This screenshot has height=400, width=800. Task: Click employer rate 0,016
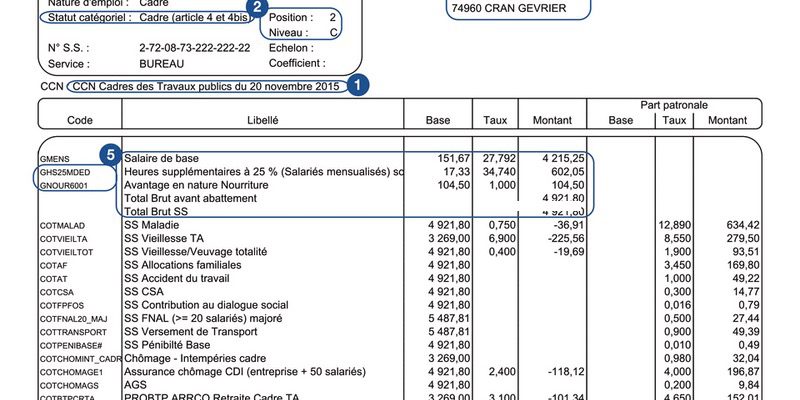(677, 305)
